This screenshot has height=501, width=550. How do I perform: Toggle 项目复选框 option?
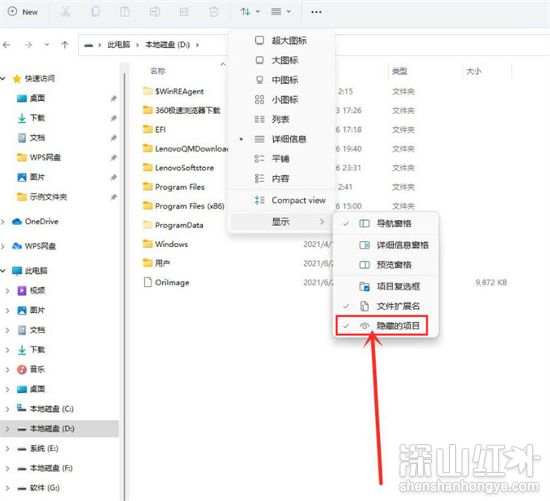[x=385, y=287]
